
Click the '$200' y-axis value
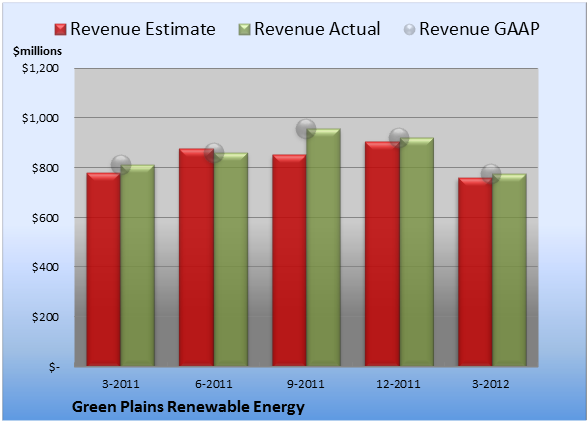[45, 317]
